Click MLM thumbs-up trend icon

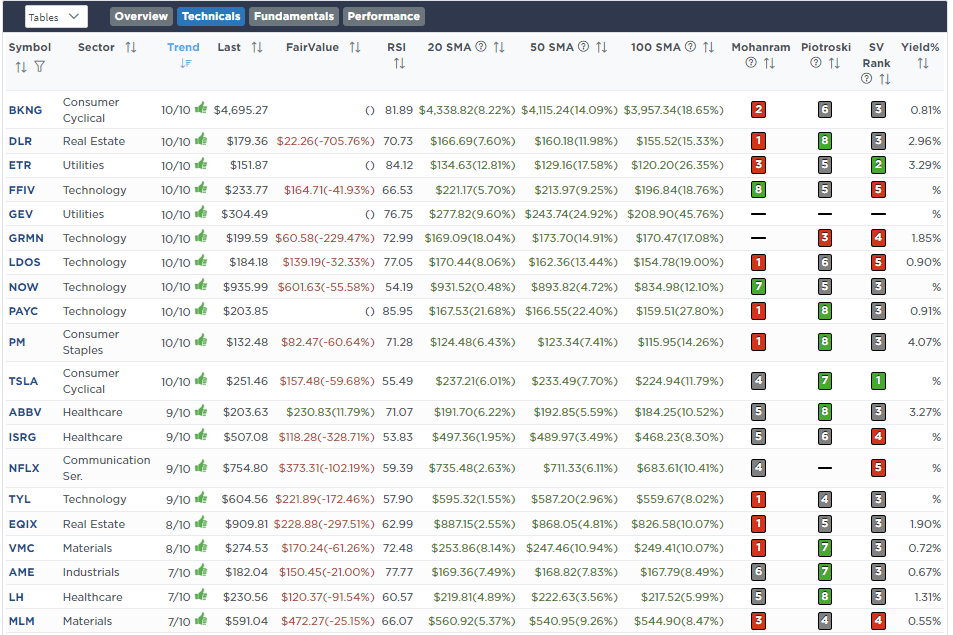(x=201, y=619)
